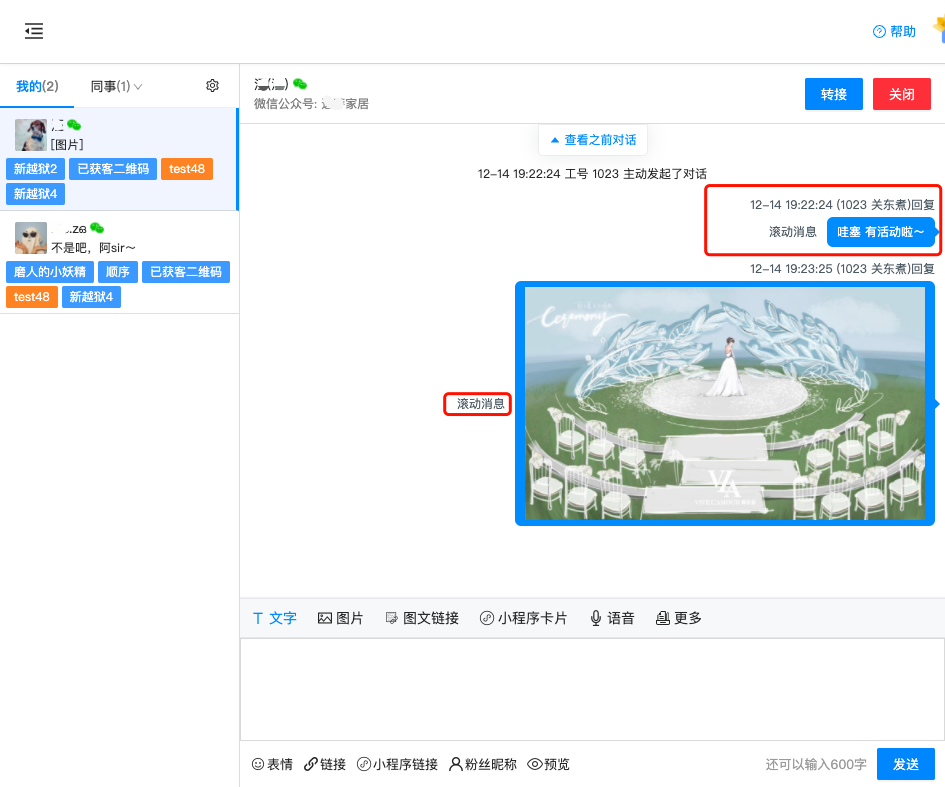This screenshot has width=945, height=787.
Task: Open the 表情 emoji picker
Action: pyautogui.click(x=272, y=764)
